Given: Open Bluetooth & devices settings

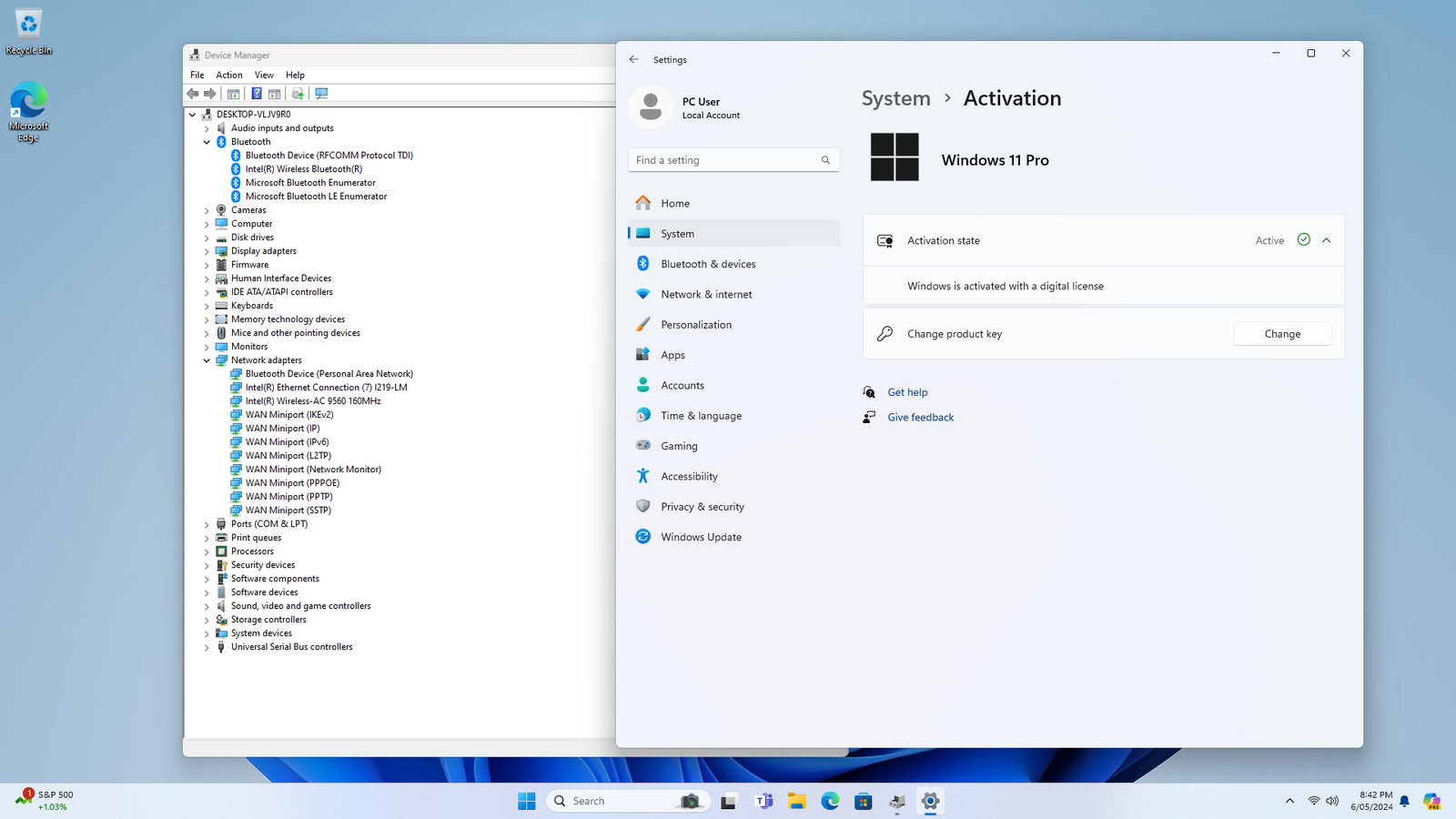Looking at the screenshot, I should (x=733, y=264).
